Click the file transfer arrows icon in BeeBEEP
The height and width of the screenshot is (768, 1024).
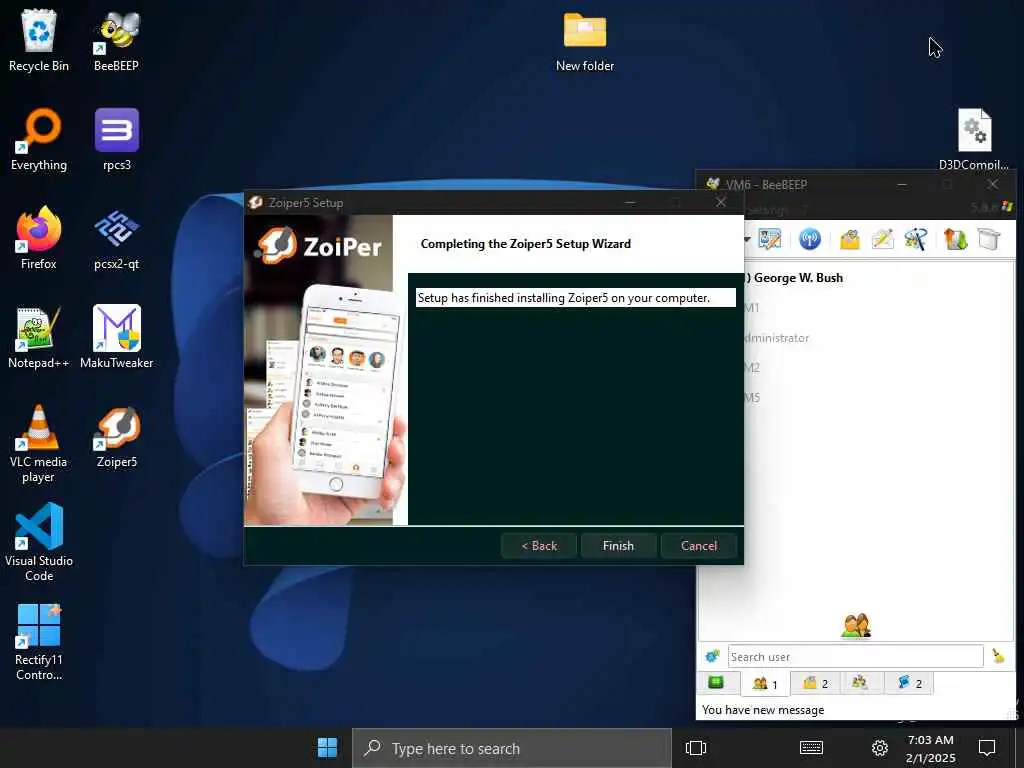tap(955, 239)
